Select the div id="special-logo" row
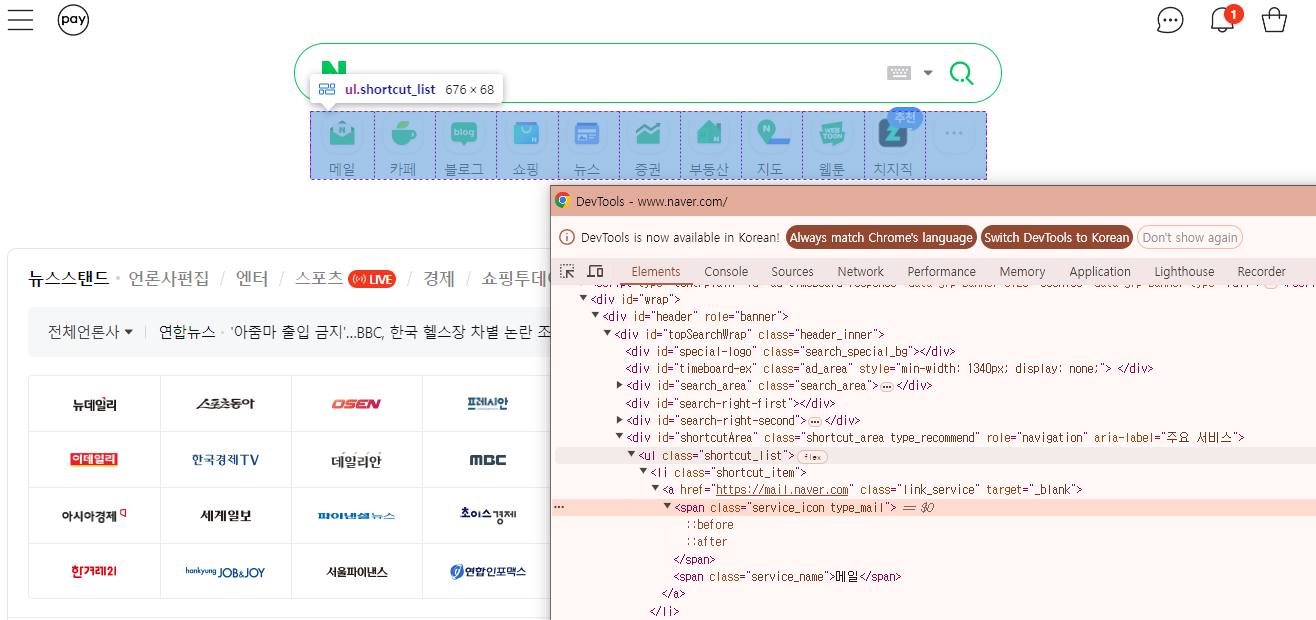1316x620 pixels. (x=790, y=351)
